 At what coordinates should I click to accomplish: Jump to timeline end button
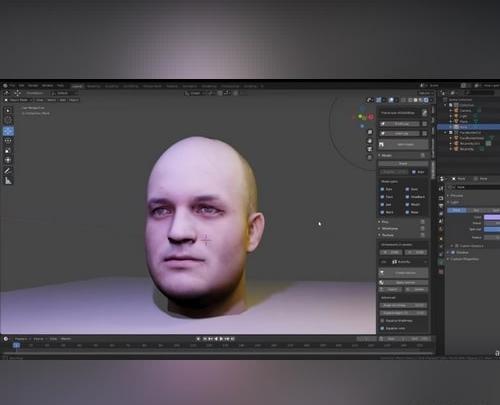click(x=233, y=339)
